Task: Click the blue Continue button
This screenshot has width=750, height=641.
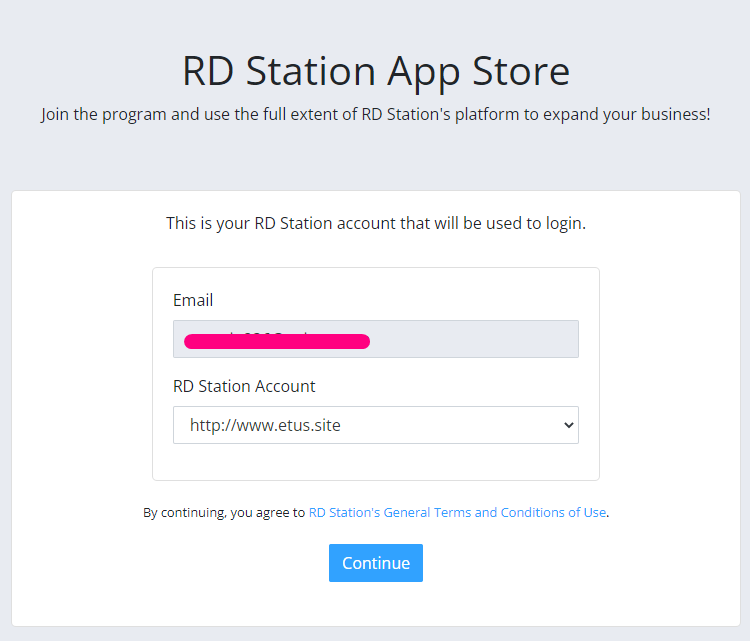Action: (x=375, y=563)
